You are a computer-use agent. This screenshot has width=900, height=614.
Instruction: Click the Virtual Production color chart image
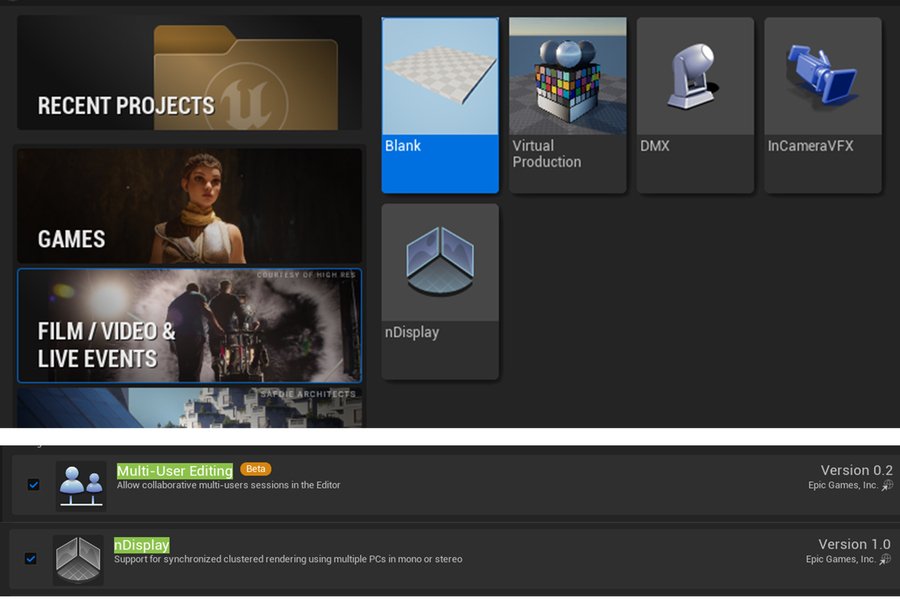(x=568, y=76)
